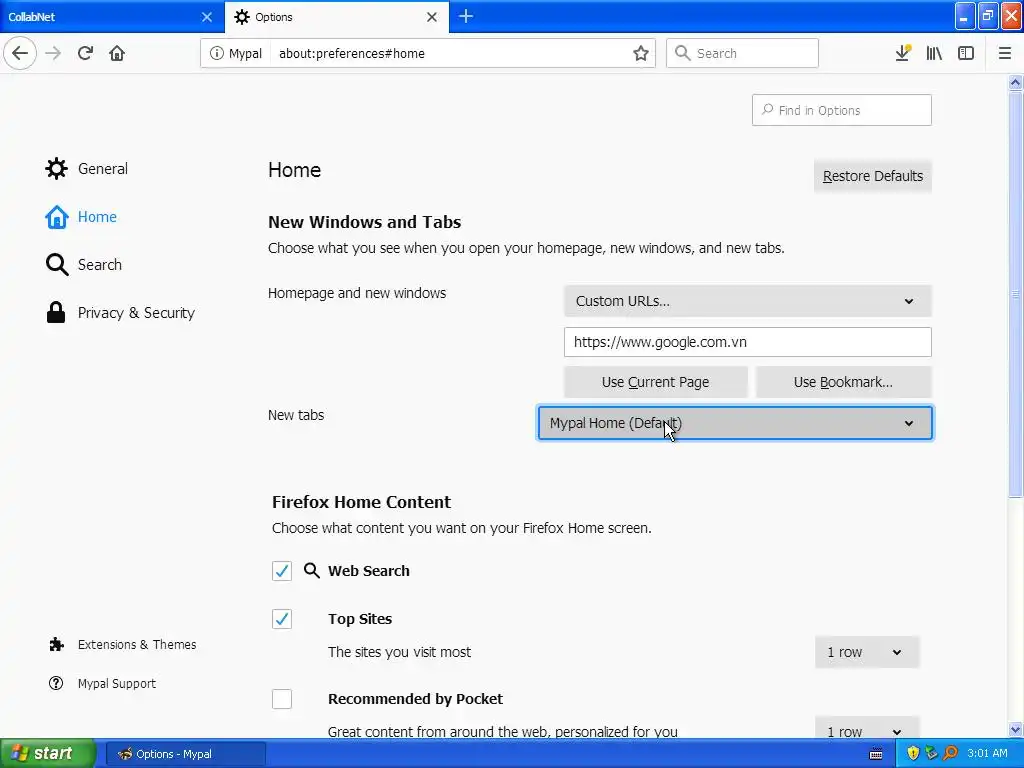Click the vertical scrollbar up arrow
Image resolution: width=1024 pixels, height=768 pixels.
pos(1015,82)
